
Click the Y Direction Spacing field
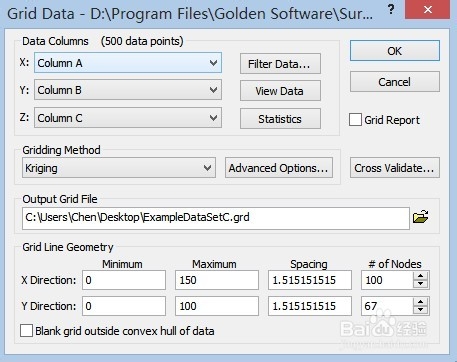click(310, 306)
